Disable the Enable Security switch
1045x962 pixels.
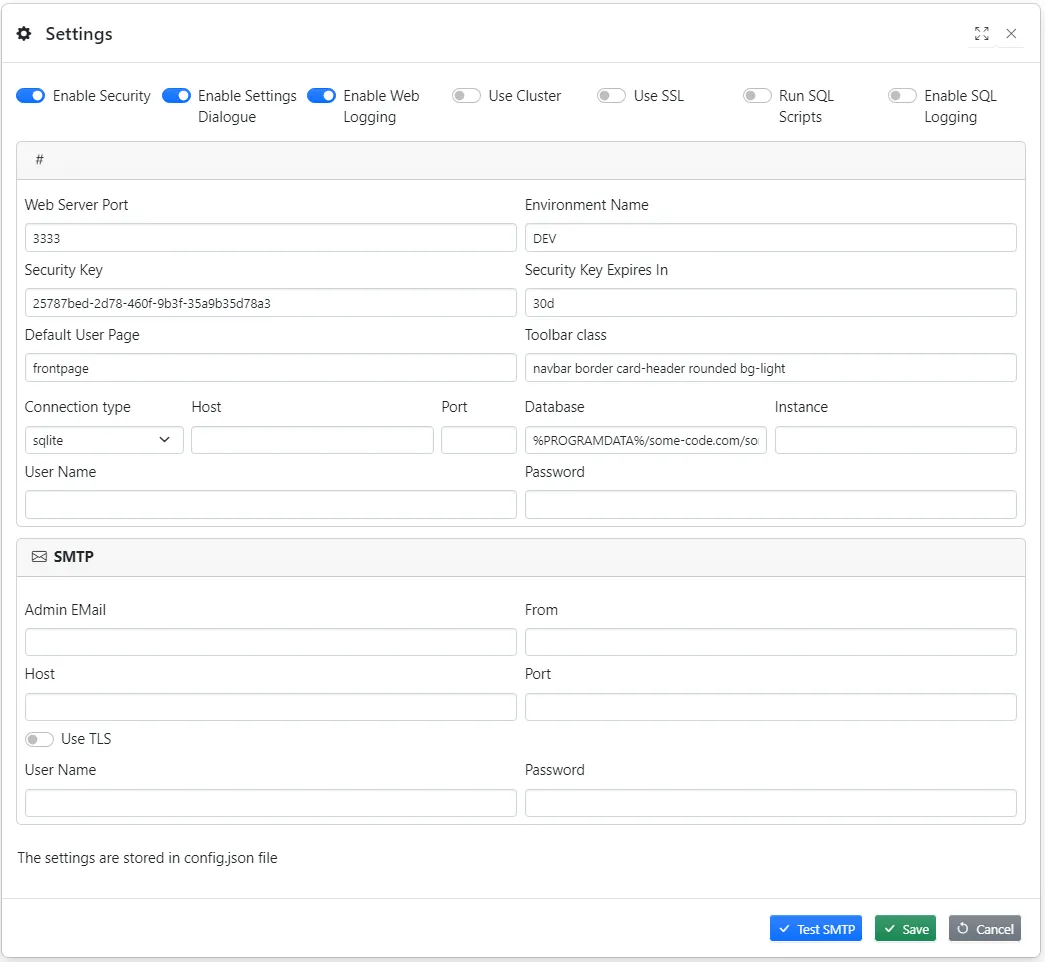point(31,96)
